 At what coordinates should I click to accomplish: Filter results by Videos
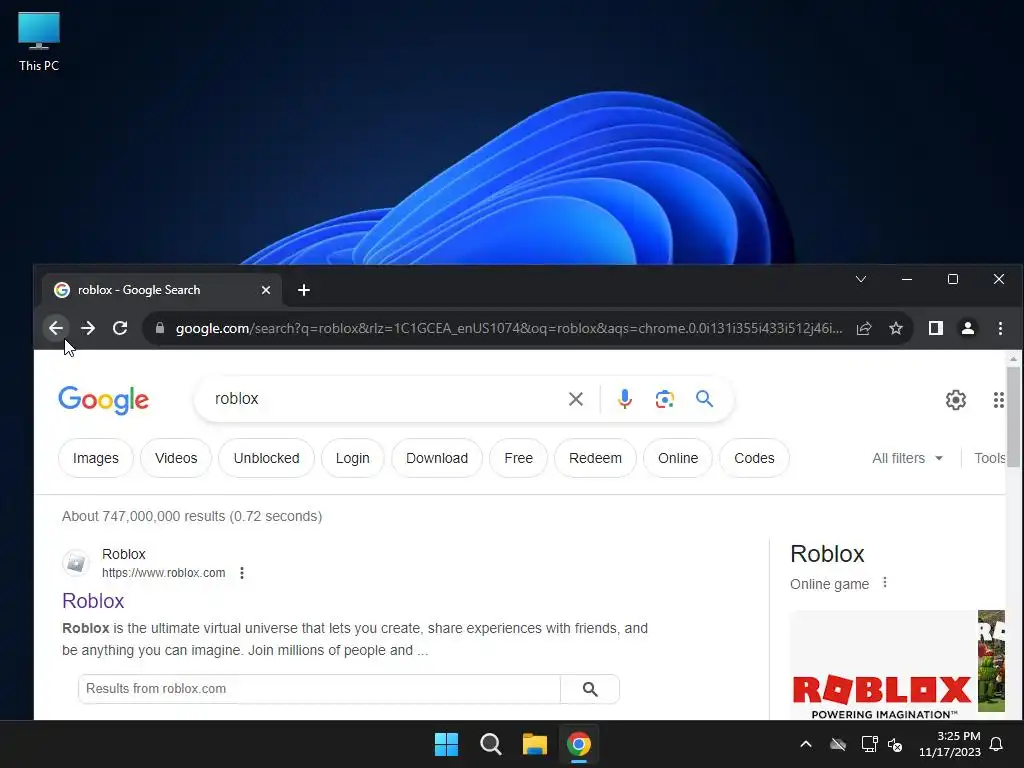[176, 458]
